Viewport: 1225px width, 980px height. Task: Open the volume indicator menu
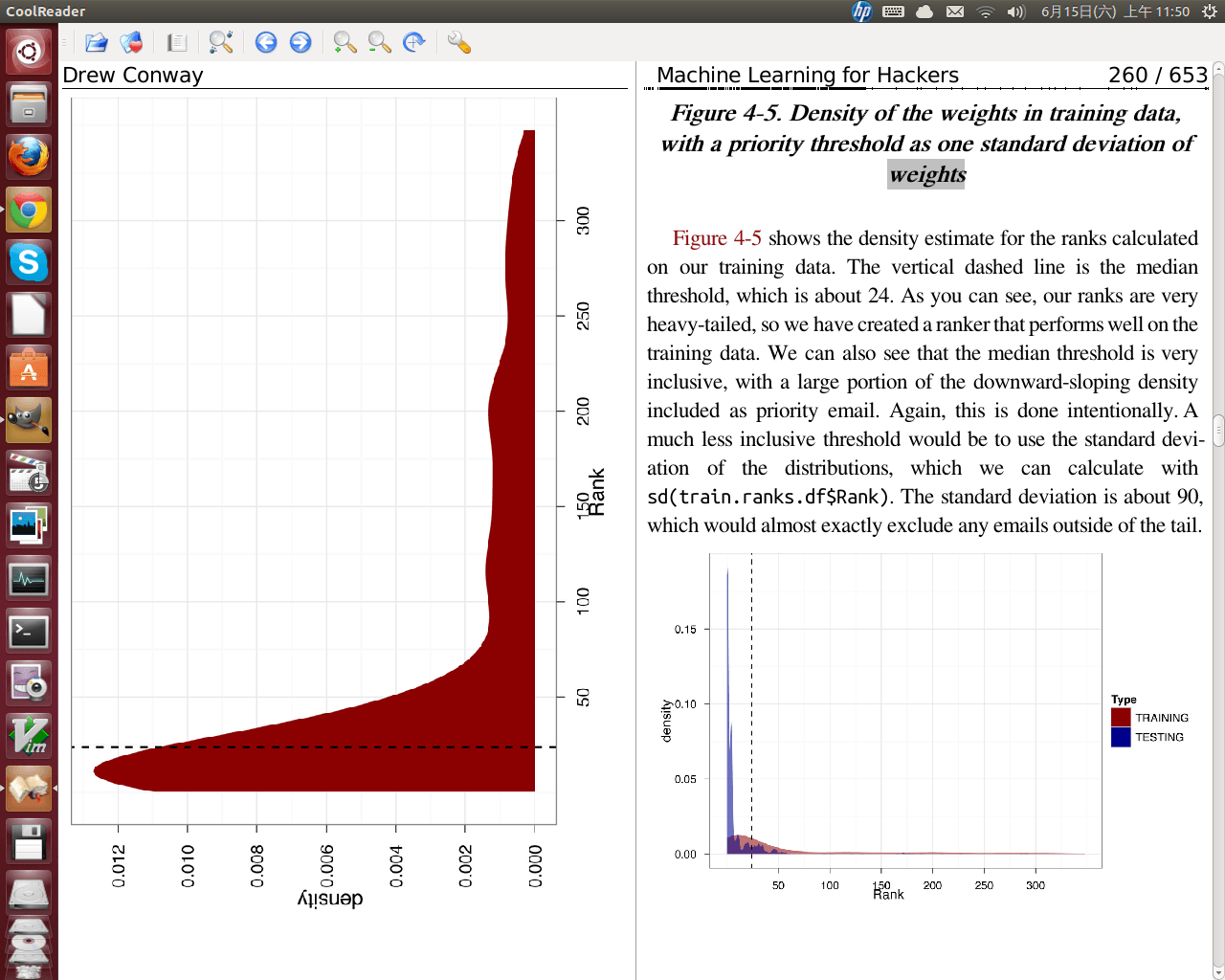tap(1015, 11)
